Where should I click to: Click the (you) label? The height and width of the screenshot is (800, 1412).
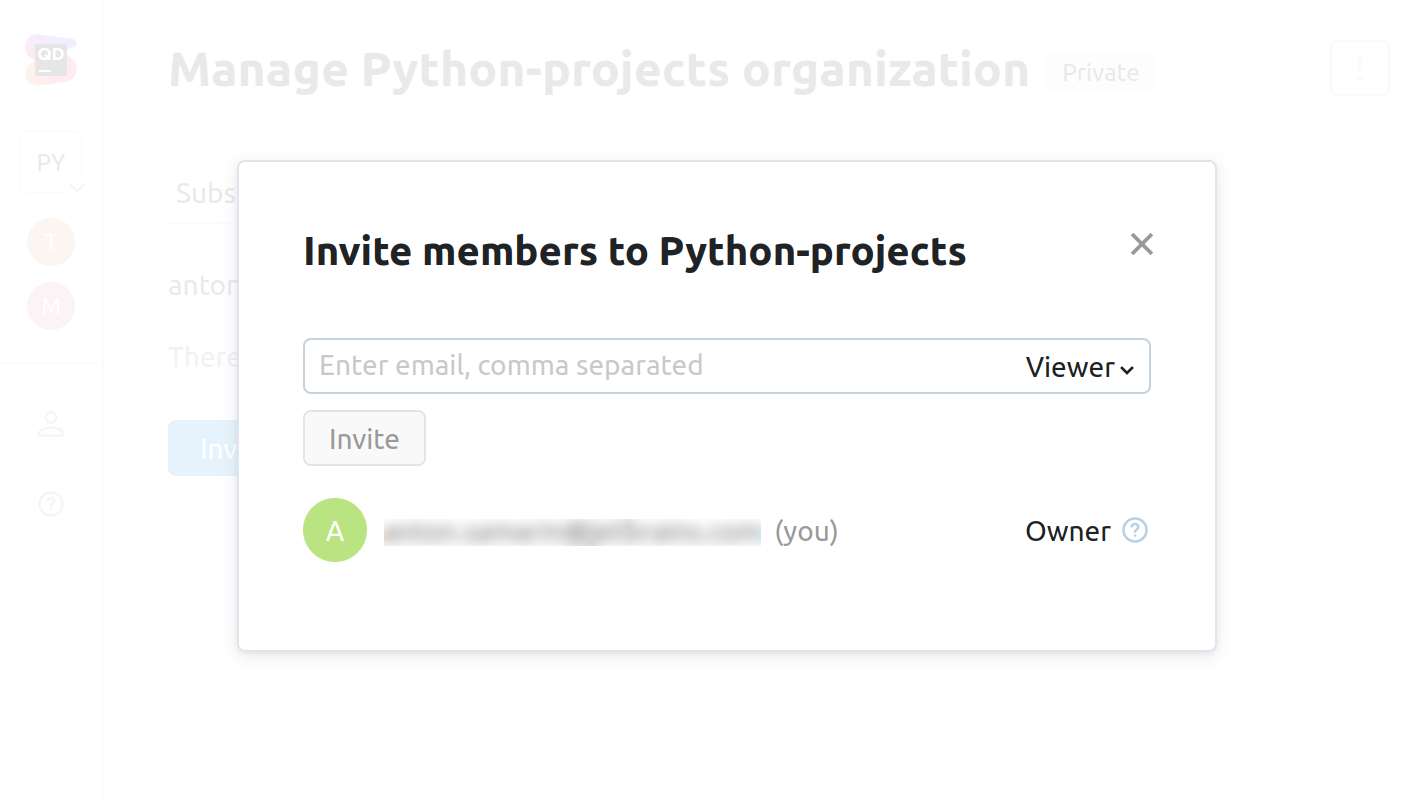806,531
